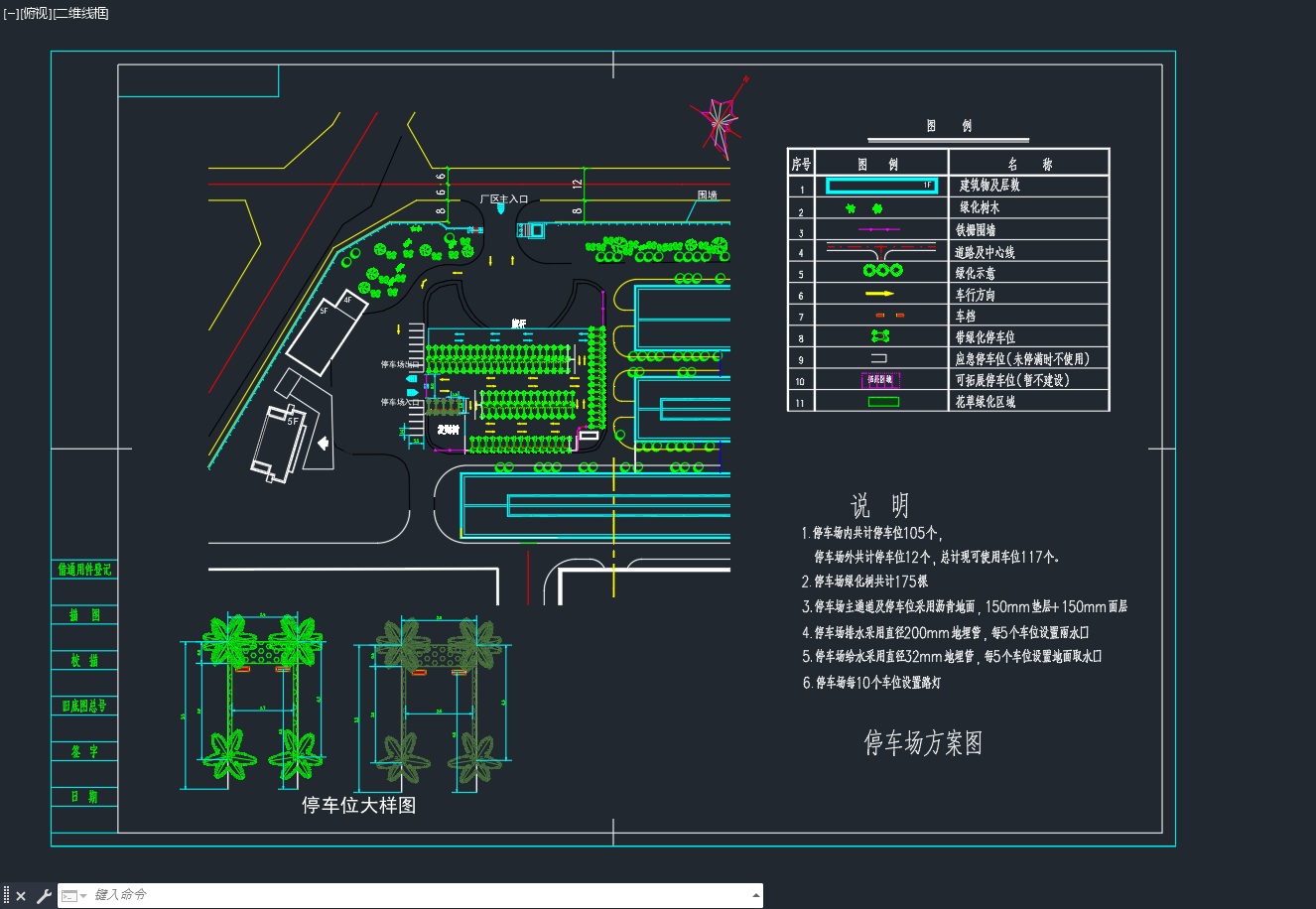Select the 车行方向 legend text
This screenshot has height=909, width=1316.
click(x=976, y=295)
